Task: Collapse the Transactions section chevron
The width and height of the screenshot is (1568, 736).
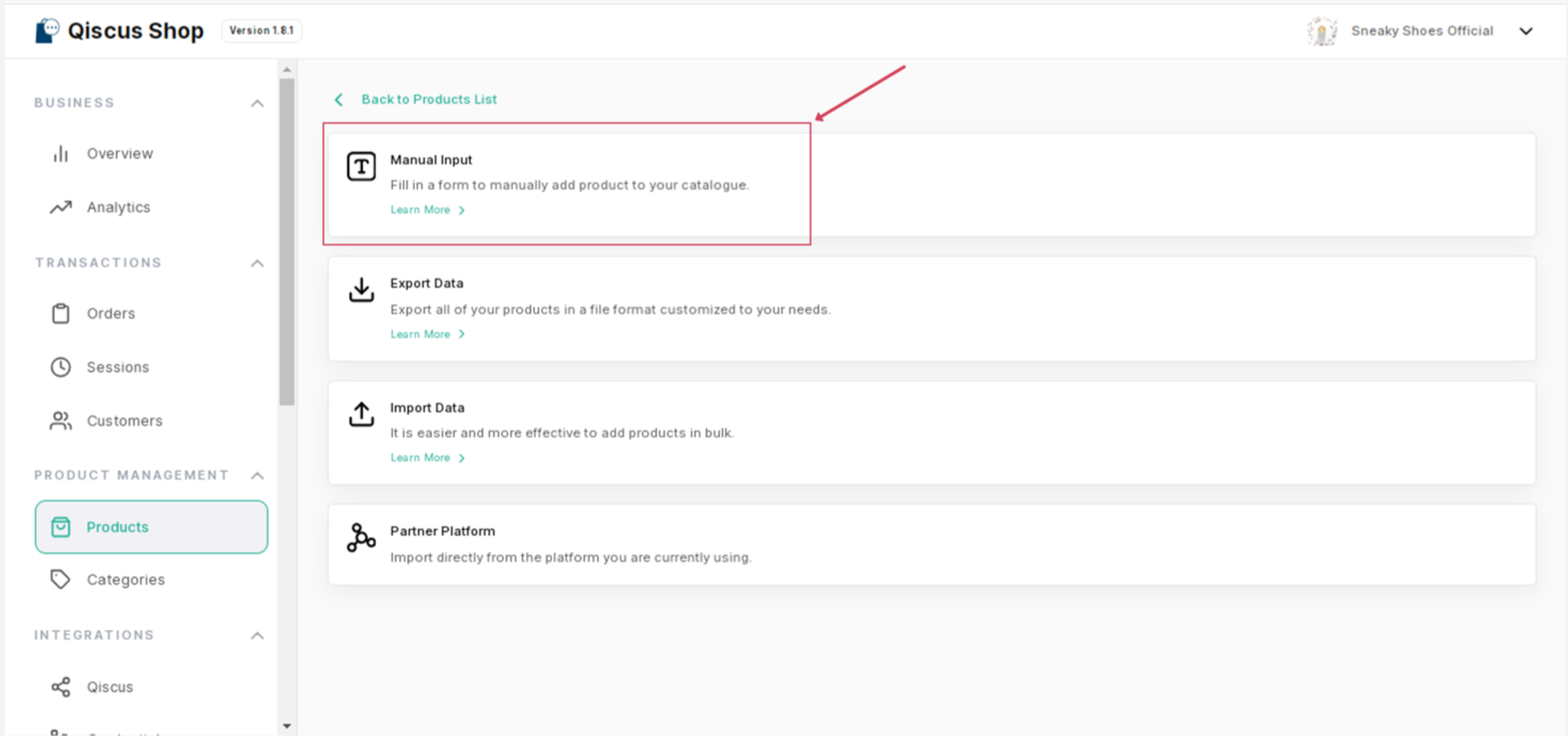Action: tap(257, 263)
